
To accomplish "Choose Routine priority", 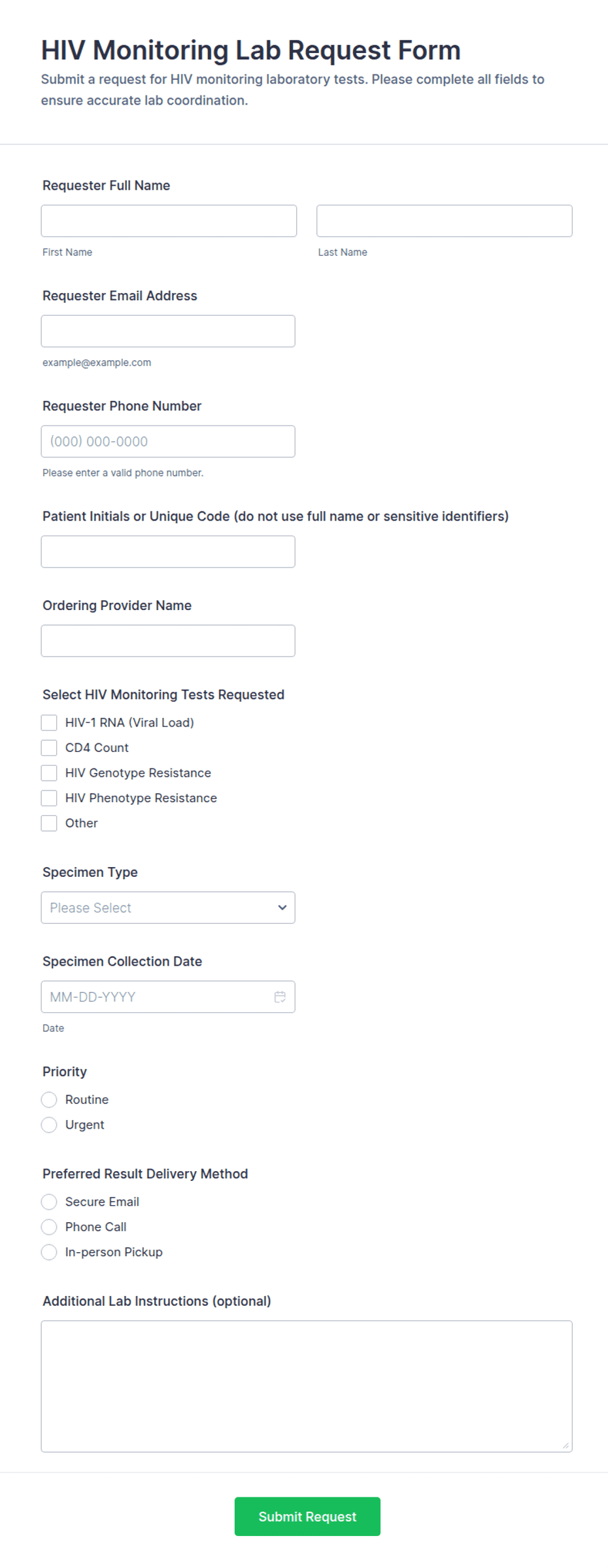I will coord(49,1100).
